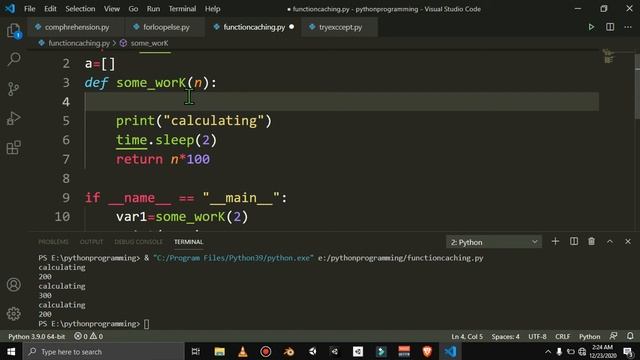Image resolution: width=640 pixels, height=360 pixels.
Task: Open the Manage gear icon
Action: 13,313
